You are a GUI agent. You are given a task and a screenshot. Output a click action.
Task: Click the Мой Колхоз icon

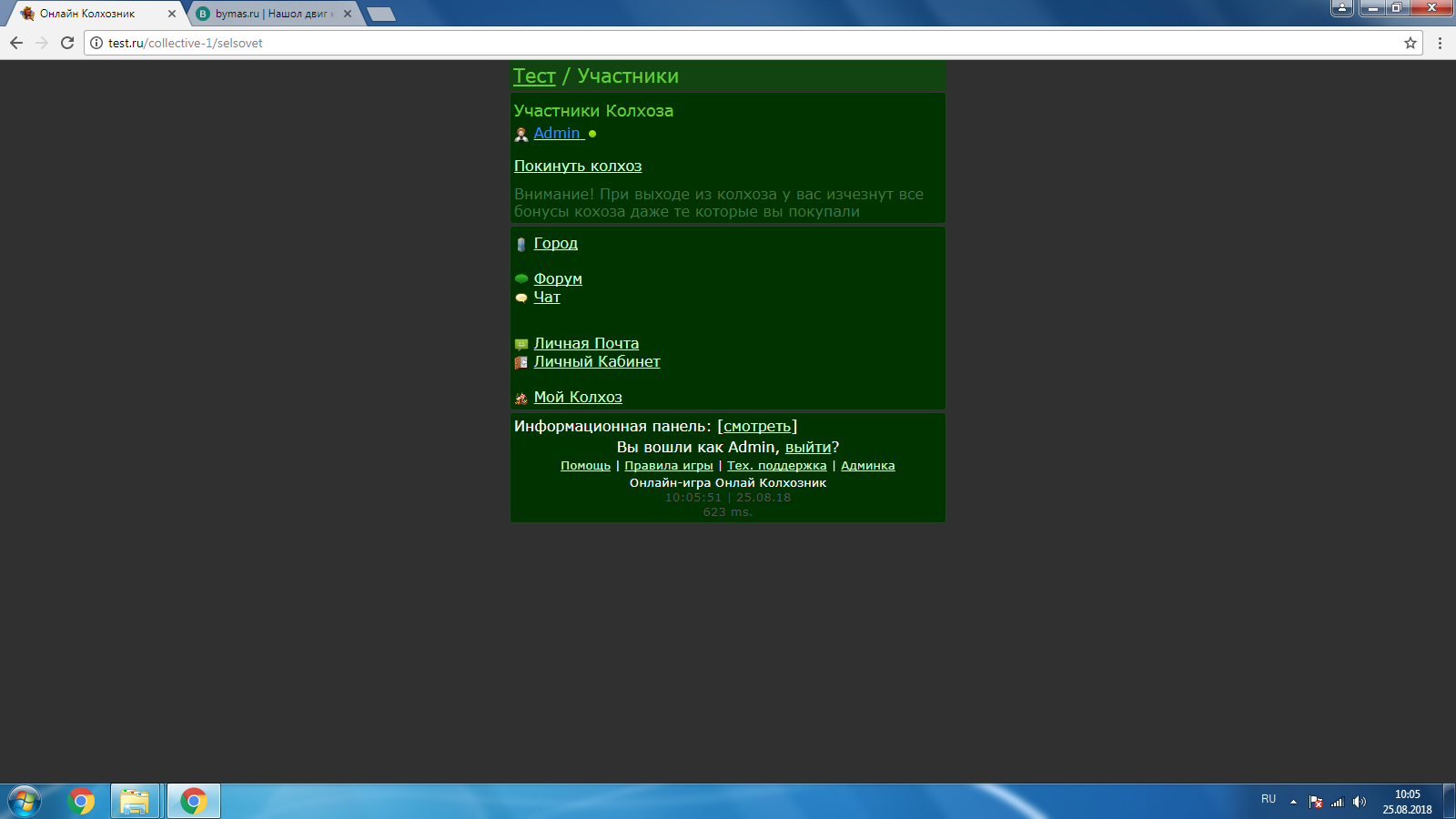(521, 399)
